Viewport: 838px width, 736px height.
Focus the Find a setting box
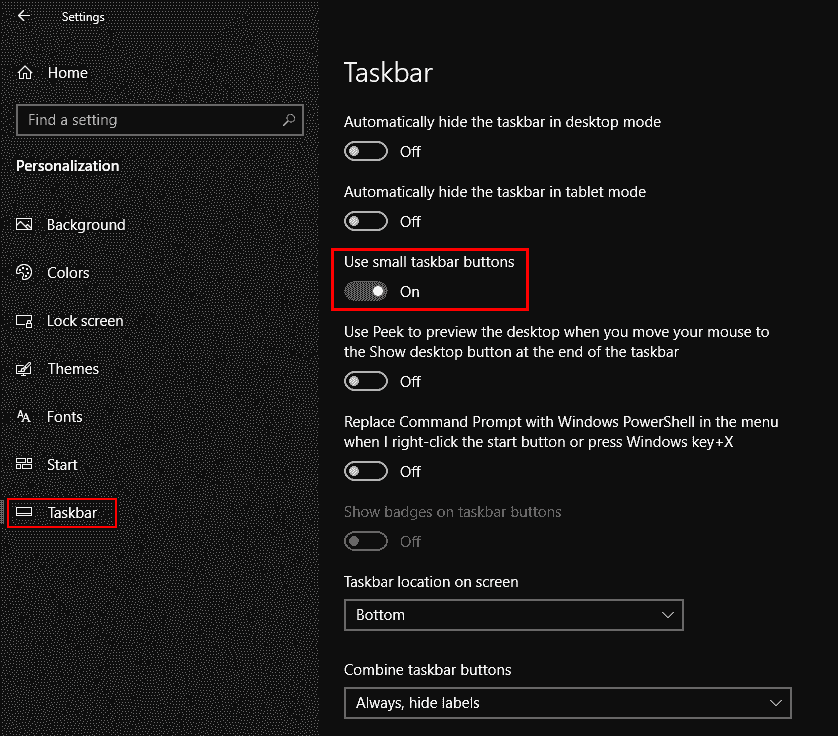click(160, 120)
